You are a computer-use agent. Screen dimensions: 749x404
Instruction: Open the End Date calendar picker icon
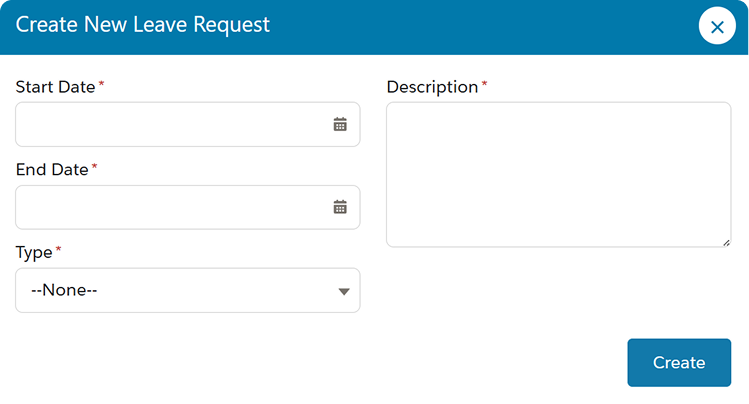(340, 207)
